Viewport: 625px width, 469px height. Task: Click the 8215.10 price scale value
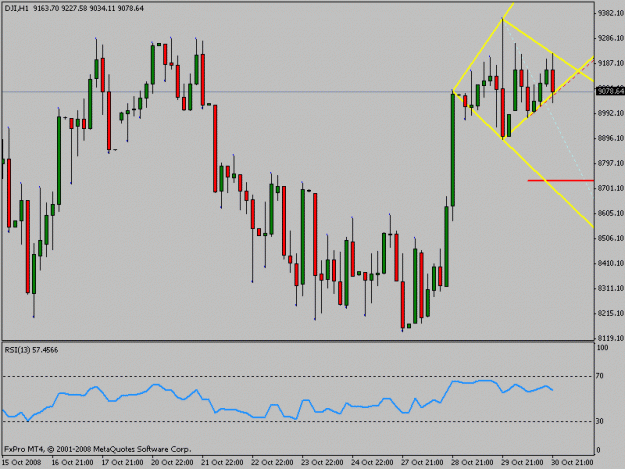[610, 313]
